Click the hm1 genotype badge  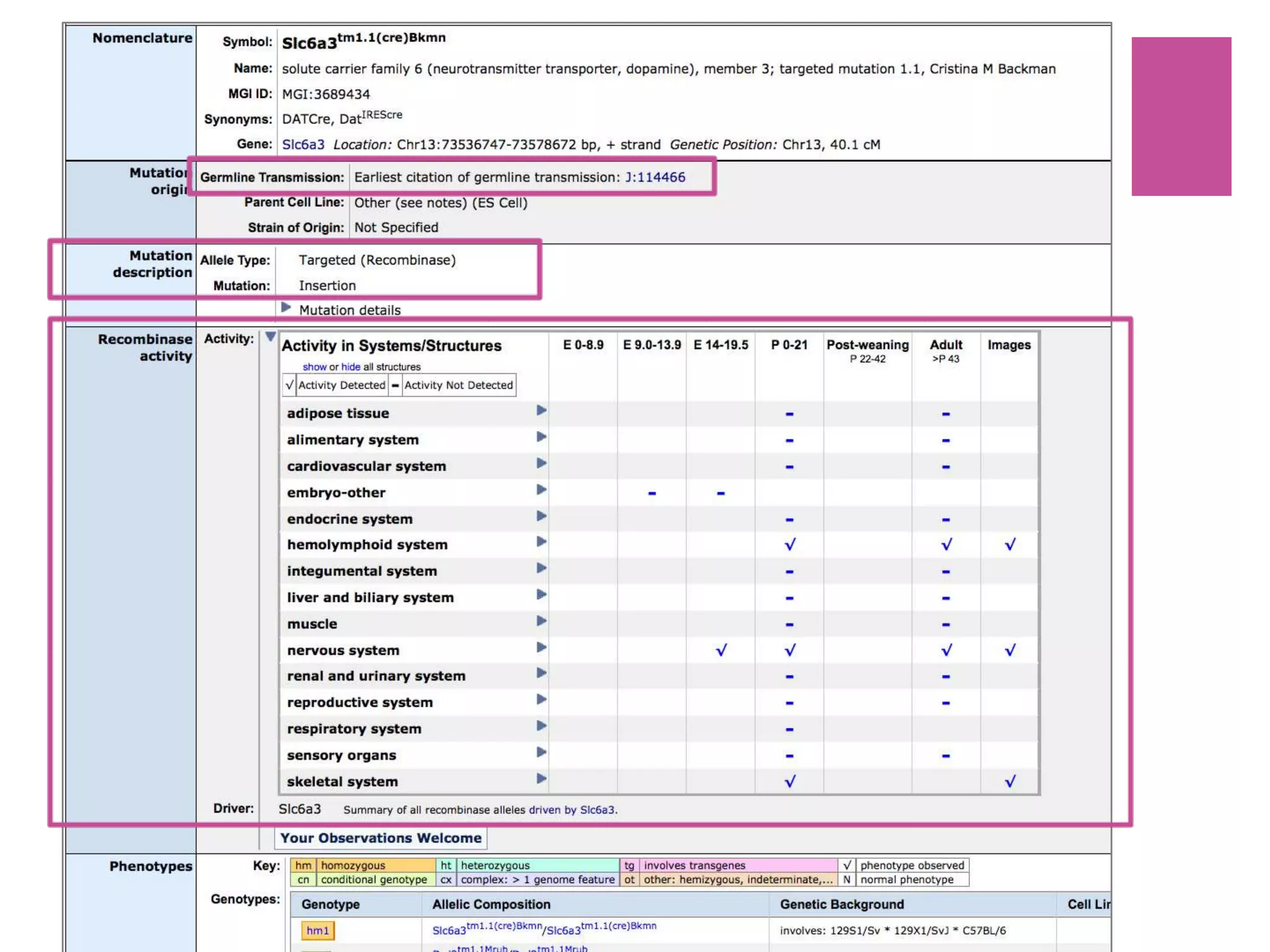pyautogui.click(x=317, y=930)
